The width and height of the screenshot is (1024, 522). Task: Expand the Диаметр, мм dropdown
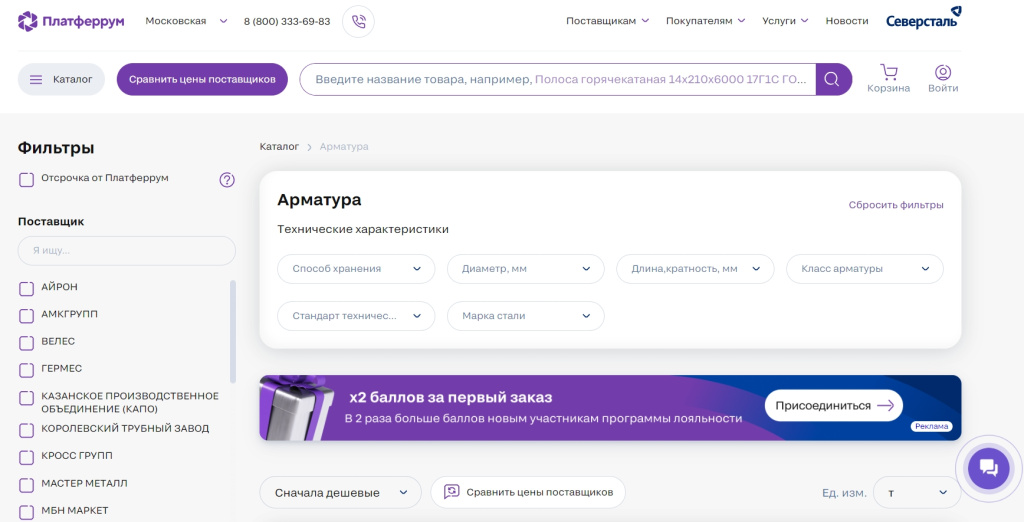[525, 269]
